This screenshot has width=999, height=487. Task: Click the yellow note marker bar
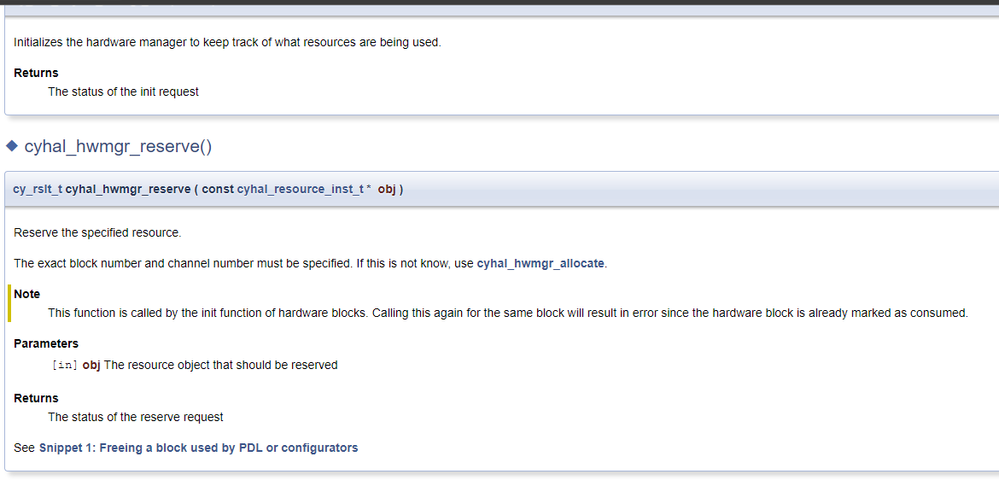[x=9, y=304]
